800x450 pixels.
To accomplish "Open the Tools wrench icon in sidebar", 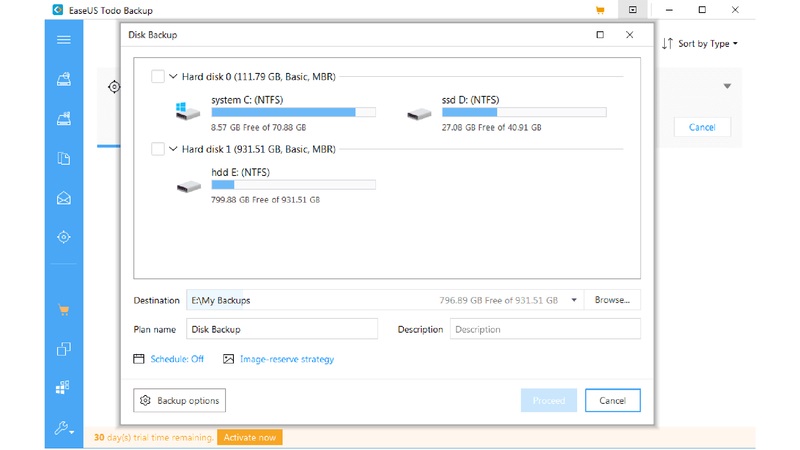I will coord(64,428).
